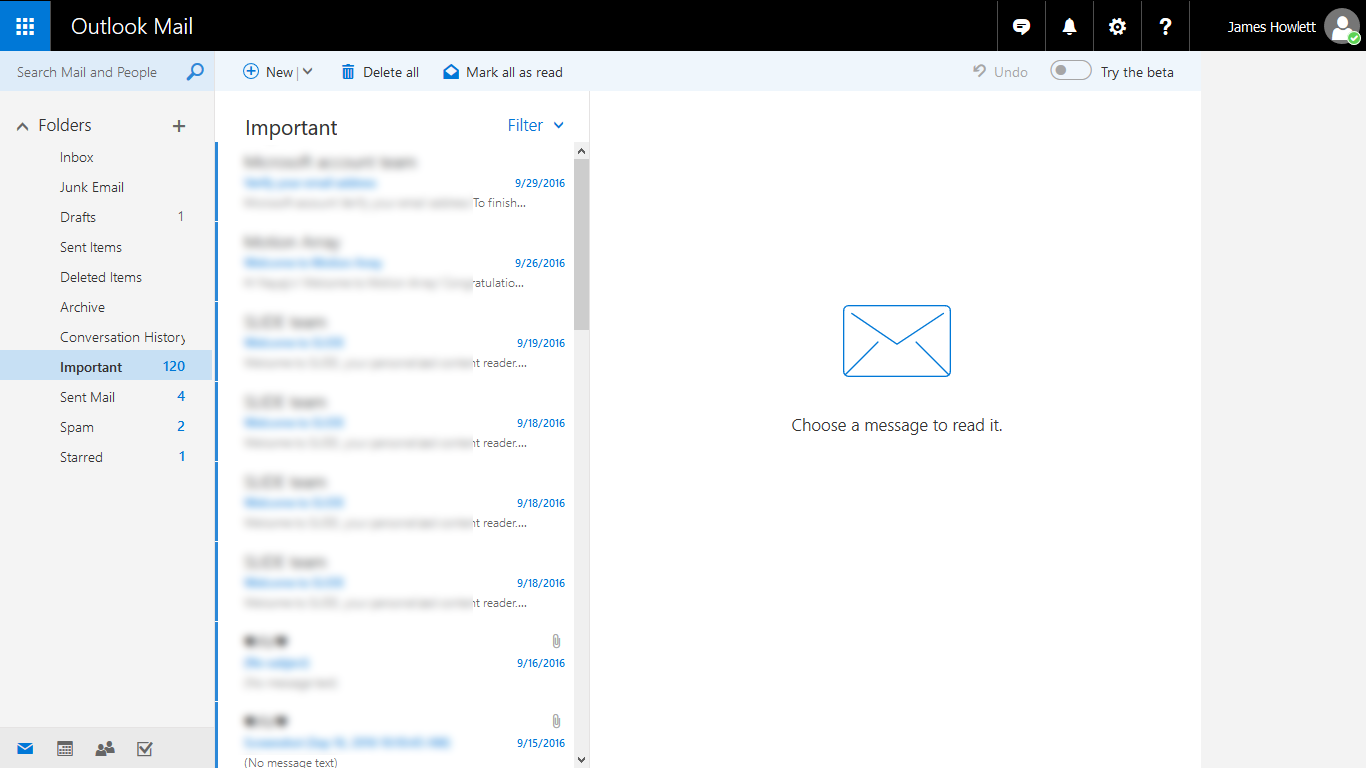
Task: Add new folder with plus icon
Action: [179, 126]
